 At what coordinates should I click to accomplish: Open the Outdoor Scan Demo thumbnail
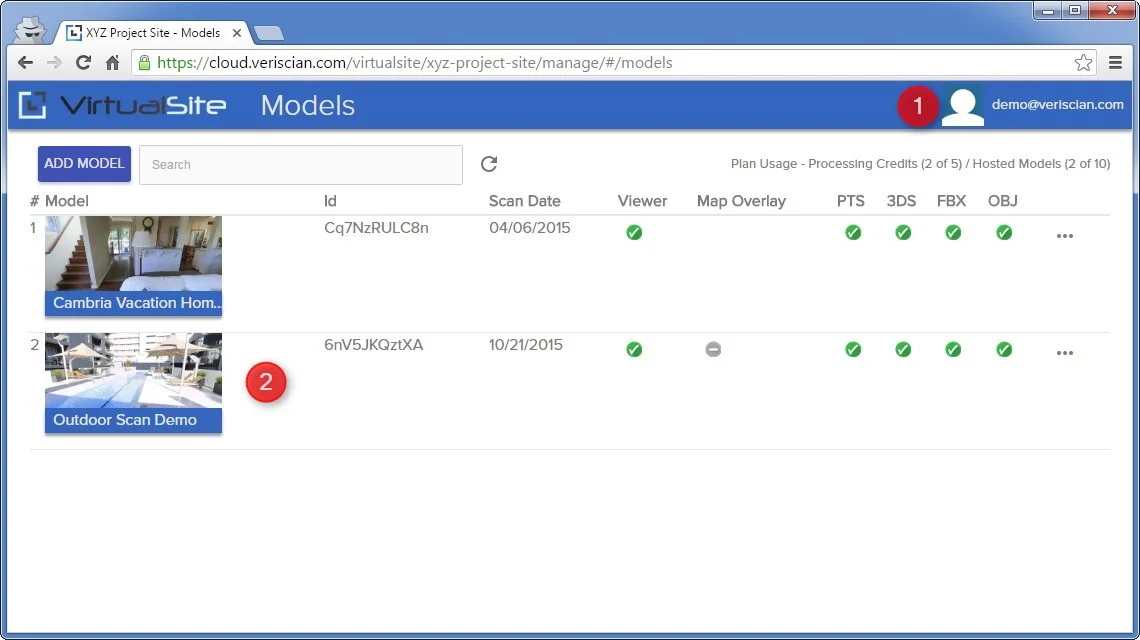tap(133, 383)
